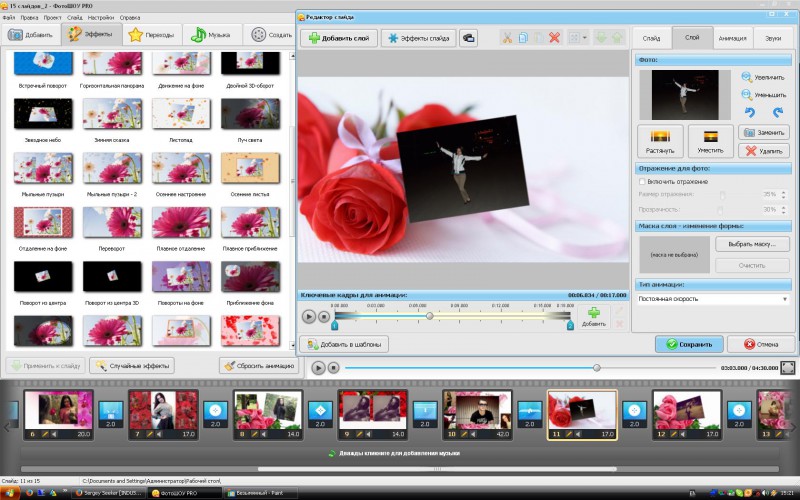Screen dimensions: 800x500
Task: Click the sound icon on slide 12
Action: click(x=683, y=434)
